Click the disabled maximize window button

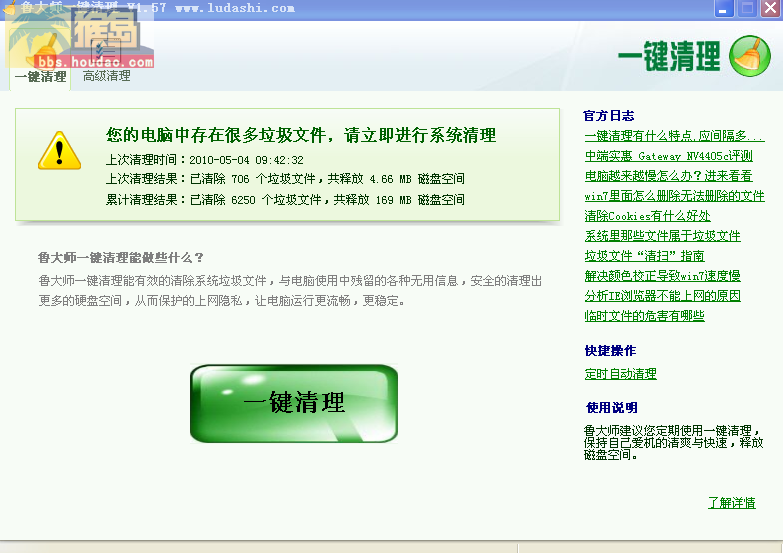[747, 8]
